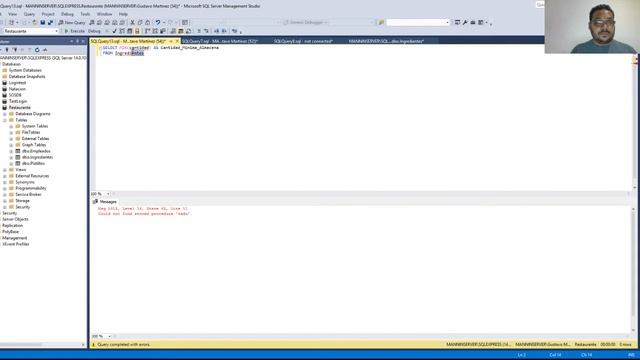Click the wrench Properties icon
This screenshot has height=360, width=640.
point(465,22)
